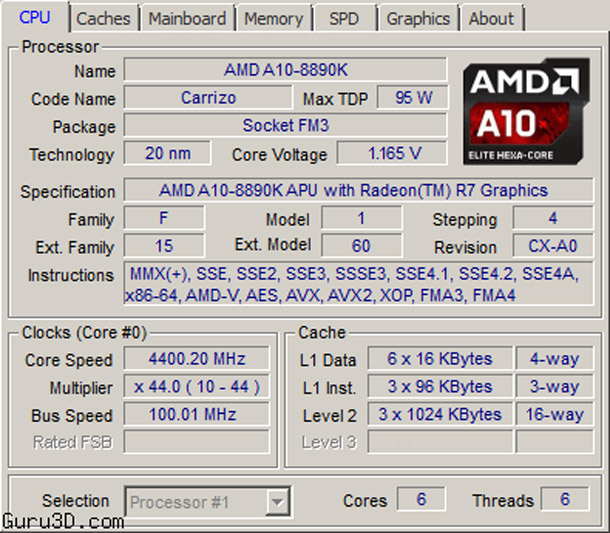
Task: Click the Package value Socket FM3
Action: 285,125
